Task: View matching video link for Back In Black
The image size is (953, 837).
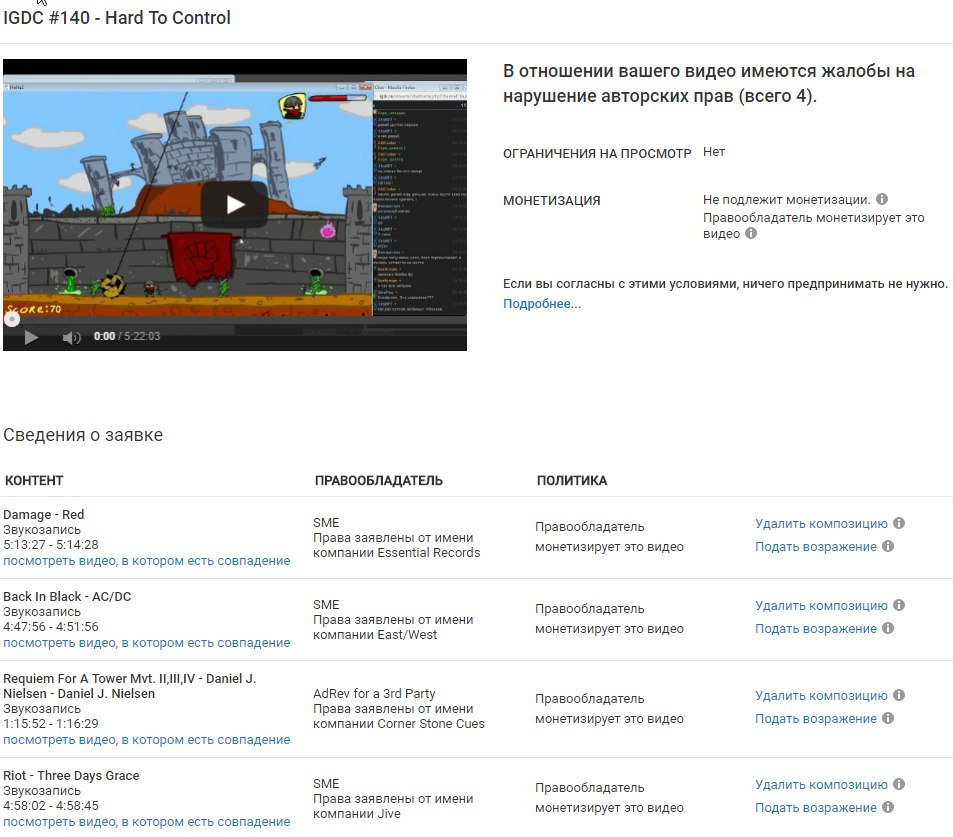Action: point(146,642)
